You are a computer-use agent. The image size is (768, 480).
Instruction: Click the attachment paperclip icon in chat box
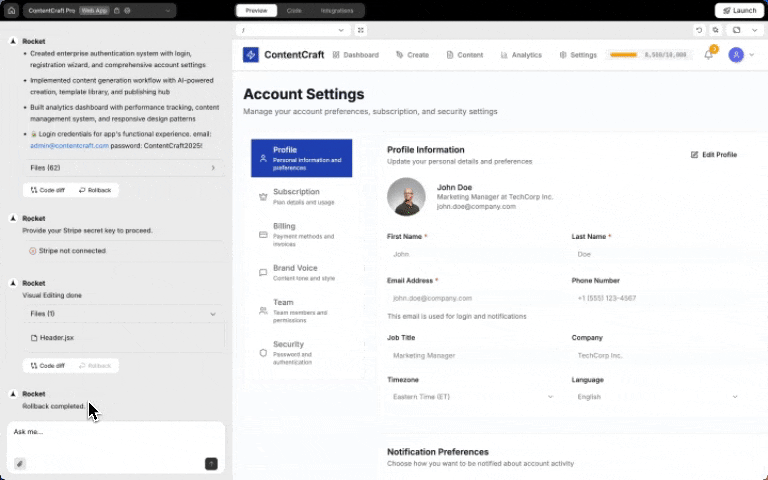[x=20, y=464]
